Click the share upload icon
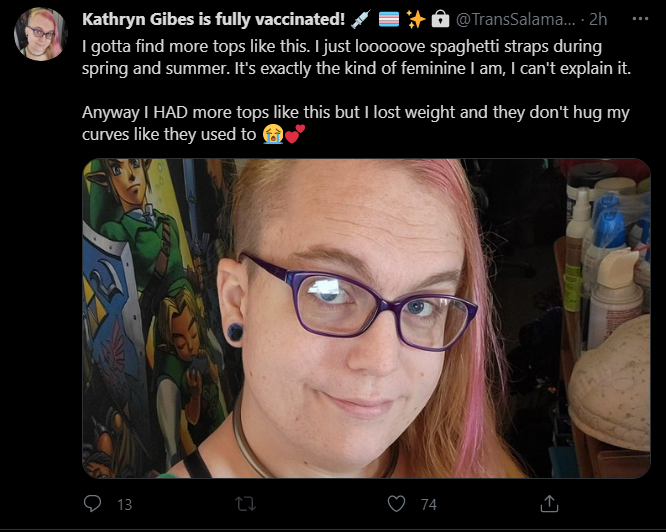666x532 pixels. (x=549, y=504)
